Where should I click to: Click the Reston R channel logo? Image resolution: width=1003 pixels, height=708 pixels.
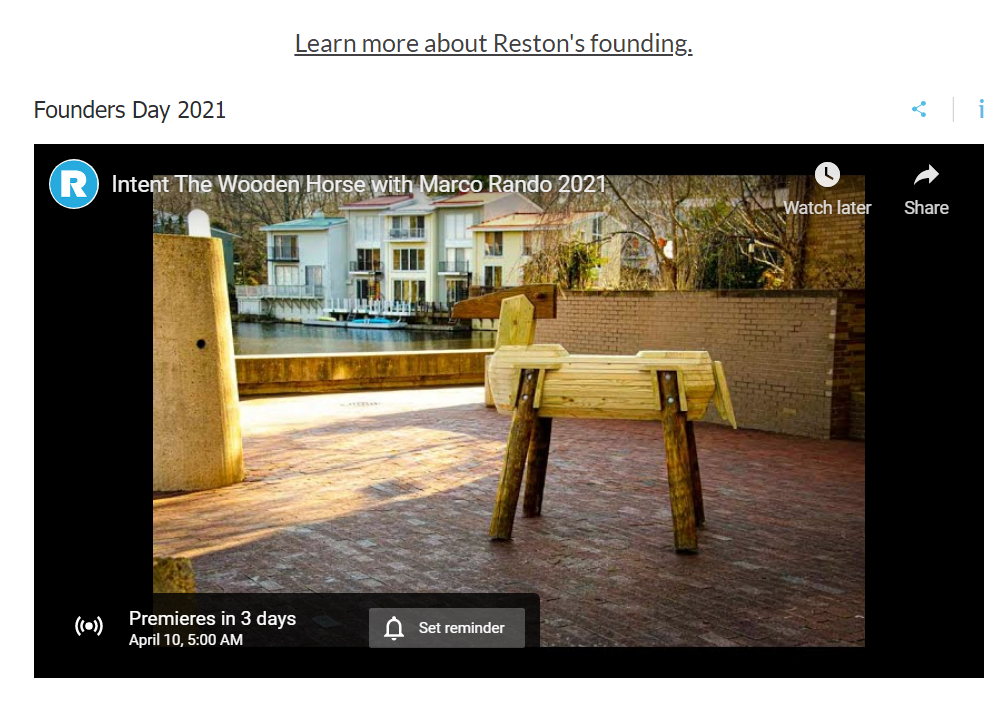[74, 184]
